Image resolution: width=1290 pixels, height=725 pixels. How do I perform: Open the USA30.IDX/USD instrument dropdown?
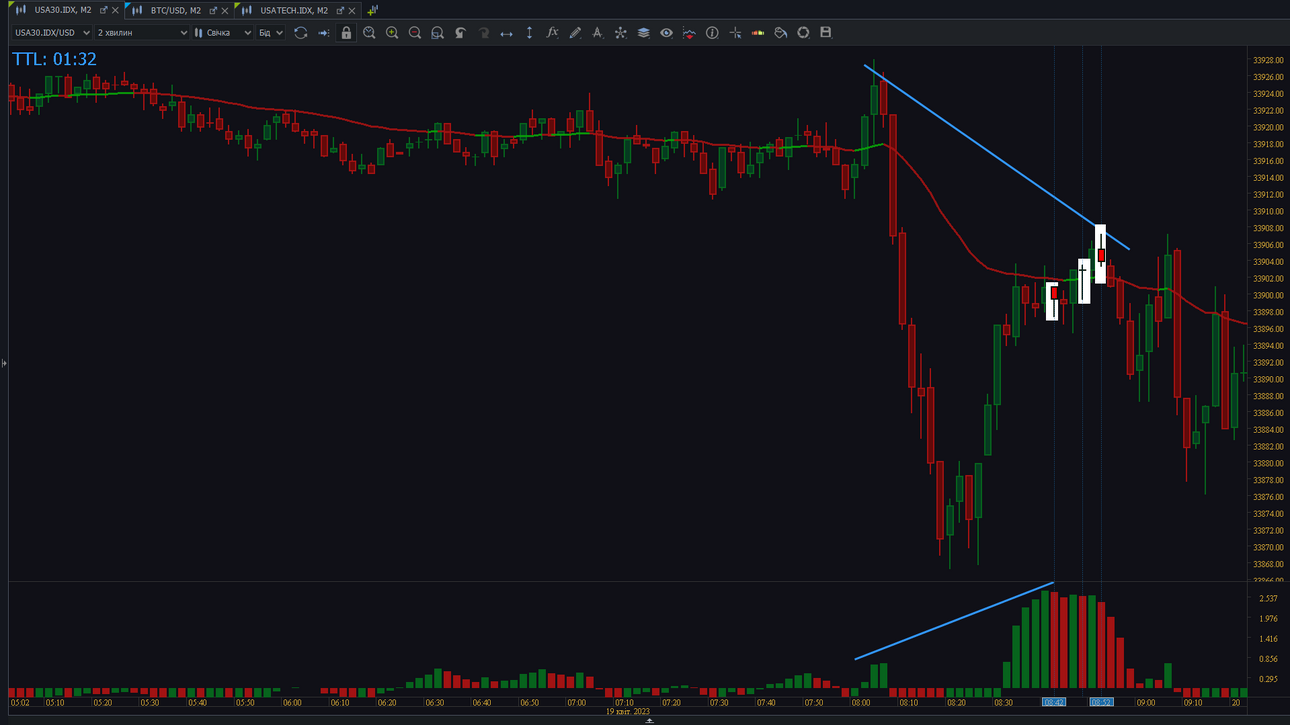(52, 33)
